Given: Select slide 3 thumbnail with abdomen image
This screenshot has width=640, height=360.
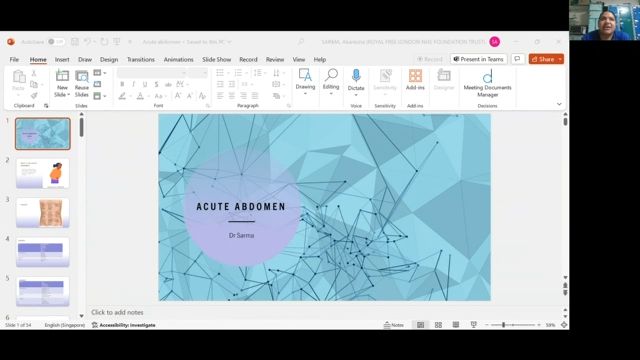Looking at the screenshot, I should (x=42, y=213).
